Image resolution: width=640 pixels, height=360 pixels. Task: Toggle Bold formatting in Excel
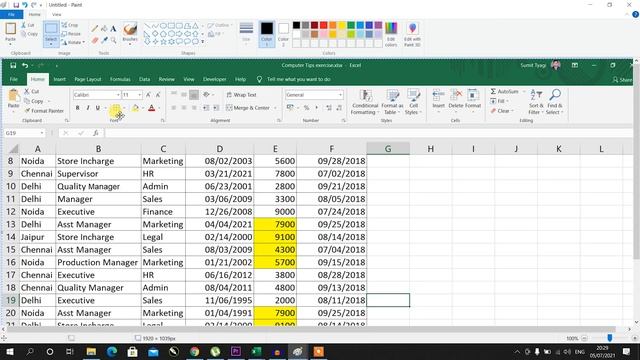coord(78,108)
